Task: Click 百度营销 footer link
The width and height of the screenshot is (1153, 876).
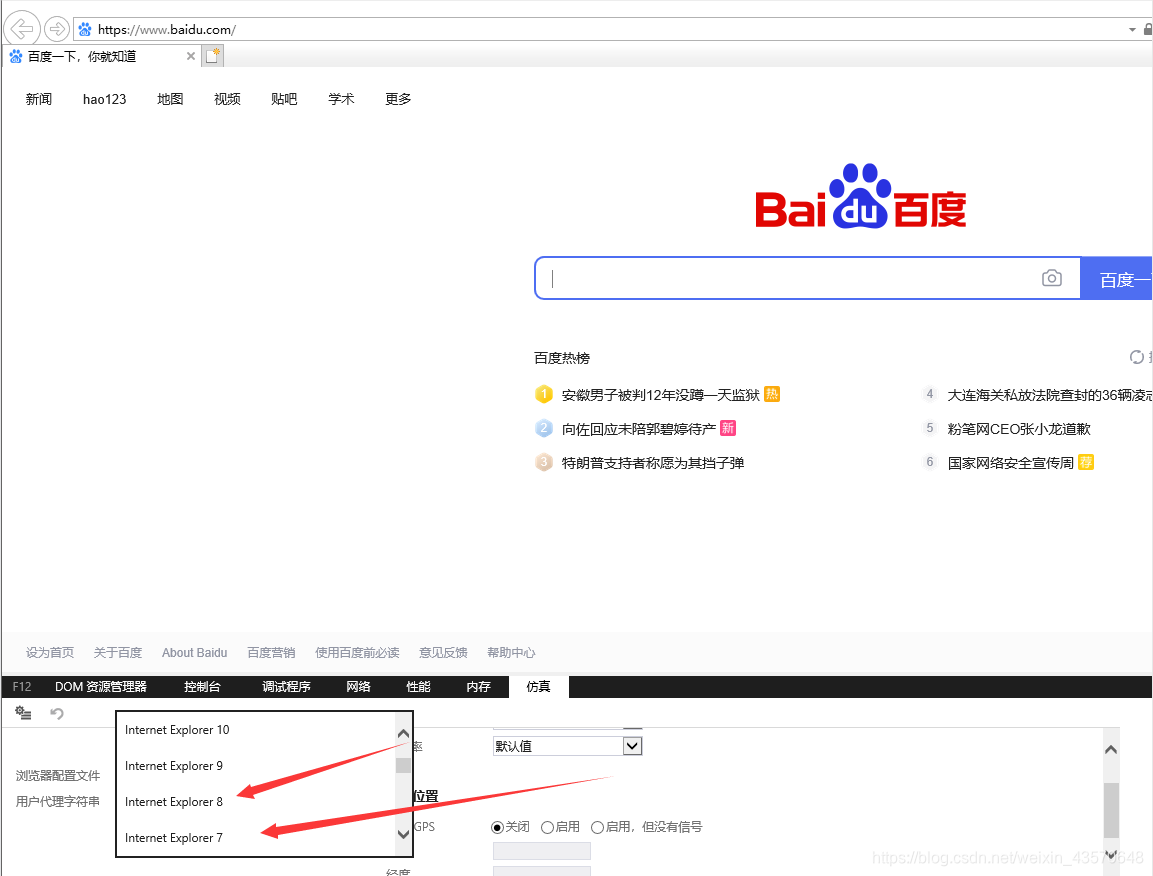Action: pyautogui.click(x=271, y=652)
